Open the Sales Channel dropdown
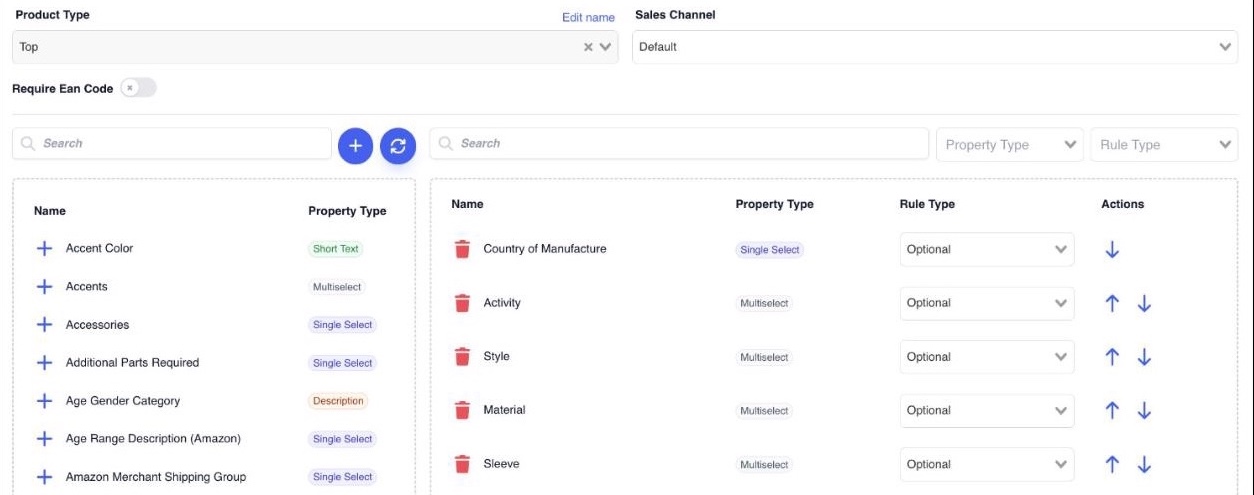The image size is (1254, 495). 935,47
